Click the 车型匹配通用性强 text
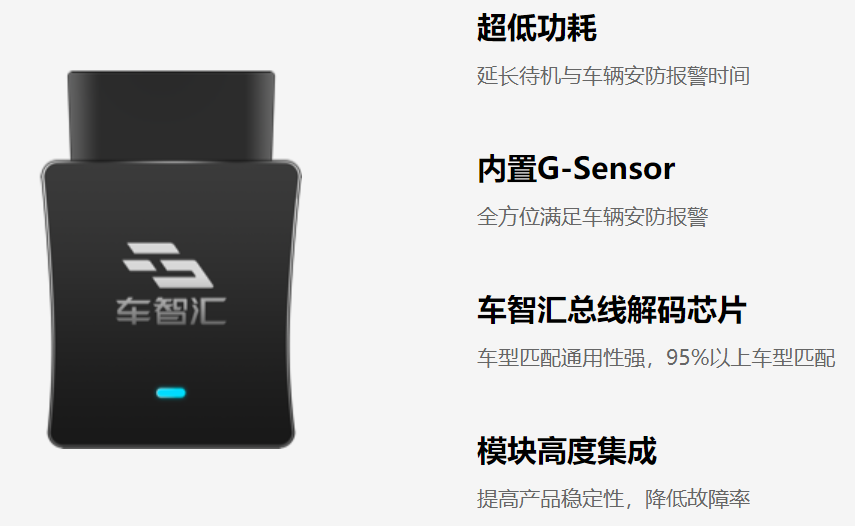Screen dimensions: 855x526 coord(561,358)
